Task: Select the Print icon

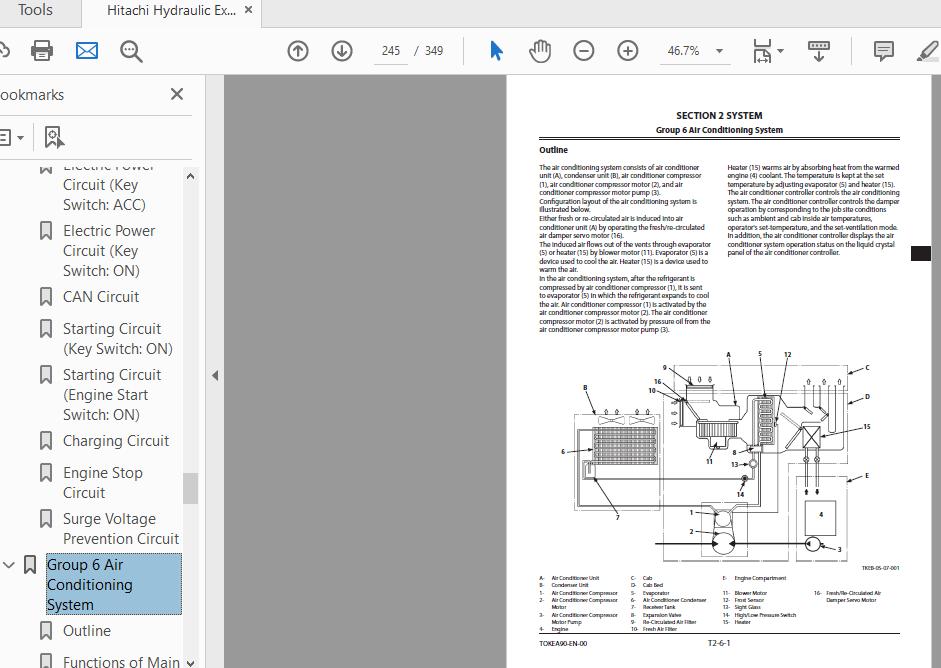Action: [41, 51]
